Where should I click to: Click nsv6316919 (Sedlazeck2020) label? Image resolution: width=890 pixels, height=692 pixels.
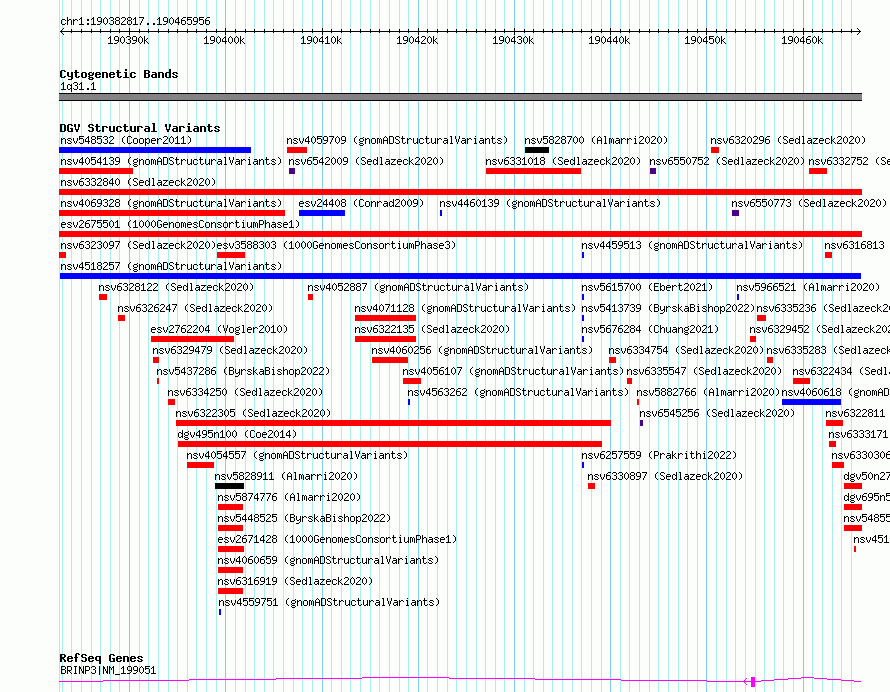click(295, 581)
